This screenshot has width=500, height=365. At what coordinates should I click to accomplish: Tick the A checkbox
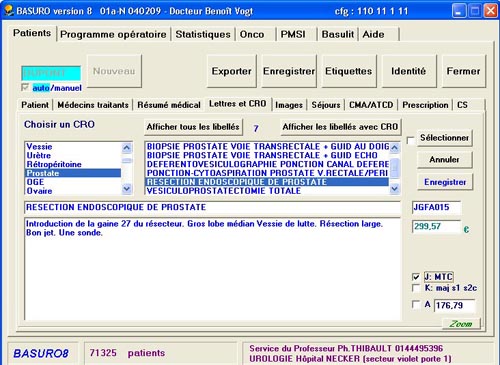[x=416, y=304]
